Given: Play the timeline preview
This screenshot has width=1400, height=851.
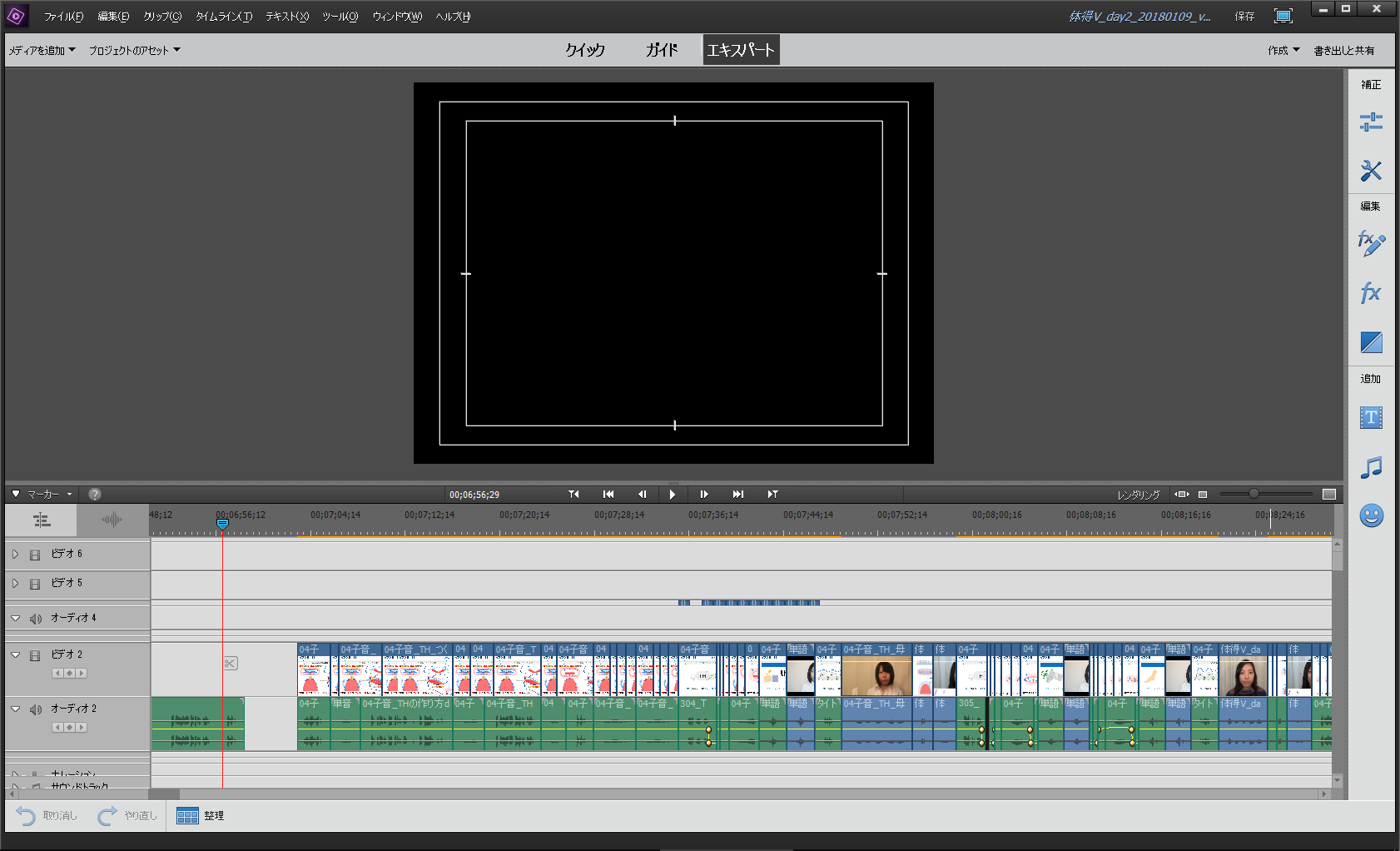Looking at the screenshot, I should tap(673, 495).
